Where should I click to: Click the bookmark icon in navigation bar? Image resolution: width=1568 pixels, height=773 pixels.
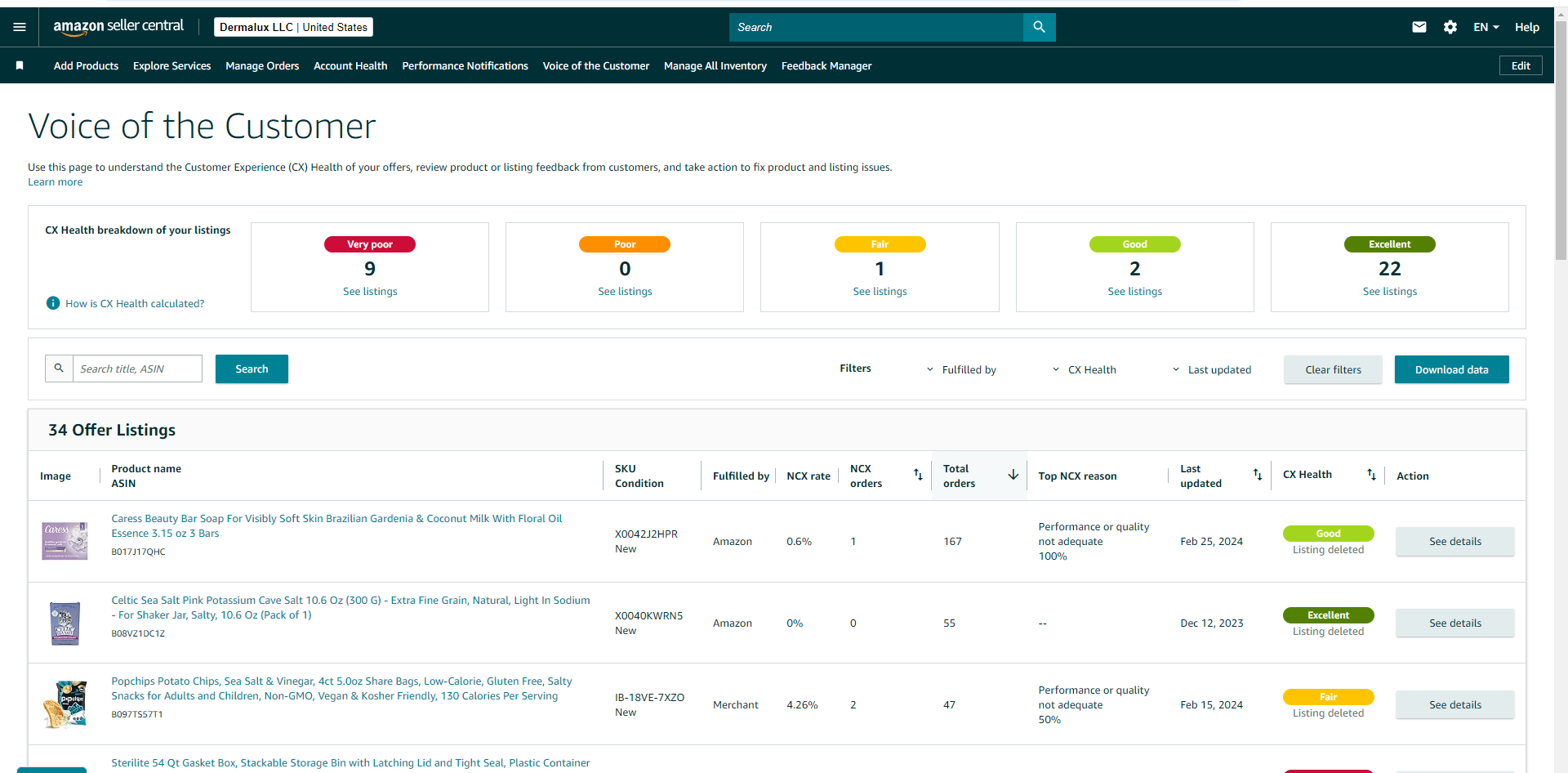[x=20, y=65]
